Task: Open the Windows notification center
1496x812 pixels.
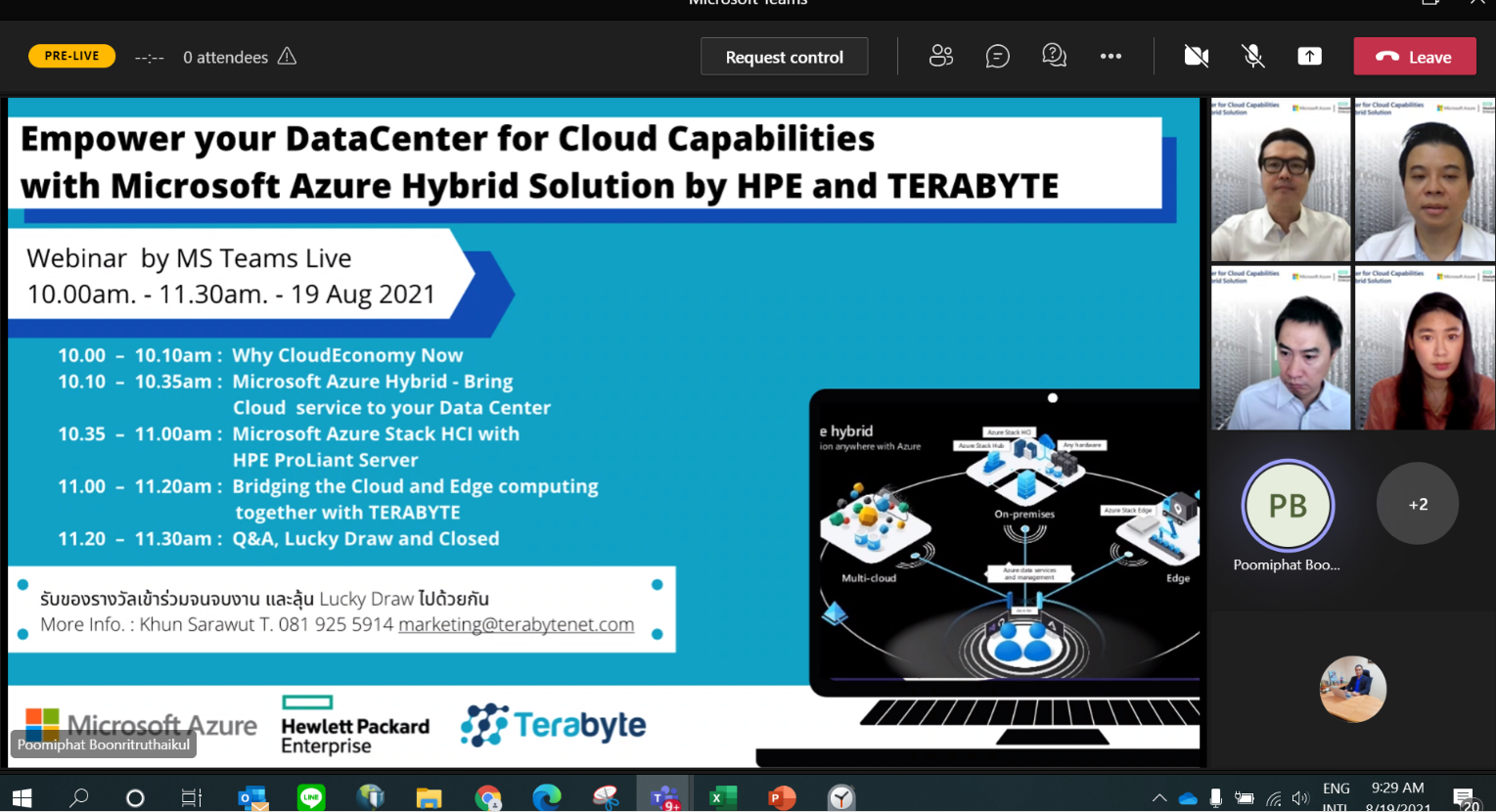Action: [x=1465, y=798]
